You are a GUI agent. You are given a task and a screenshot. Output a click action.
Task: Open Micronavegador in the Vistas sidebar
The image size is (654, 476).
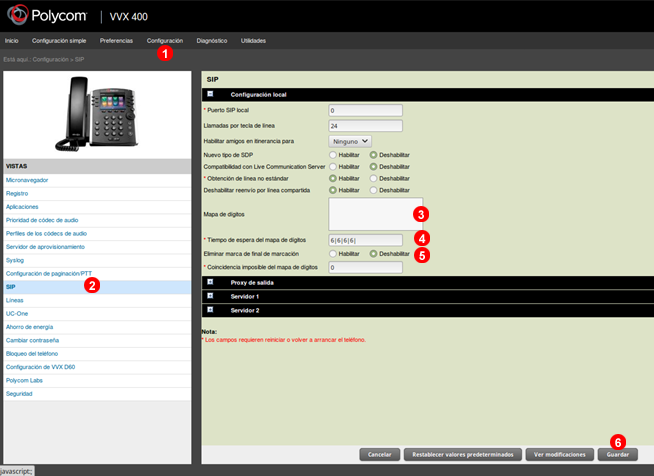[97, 180]
